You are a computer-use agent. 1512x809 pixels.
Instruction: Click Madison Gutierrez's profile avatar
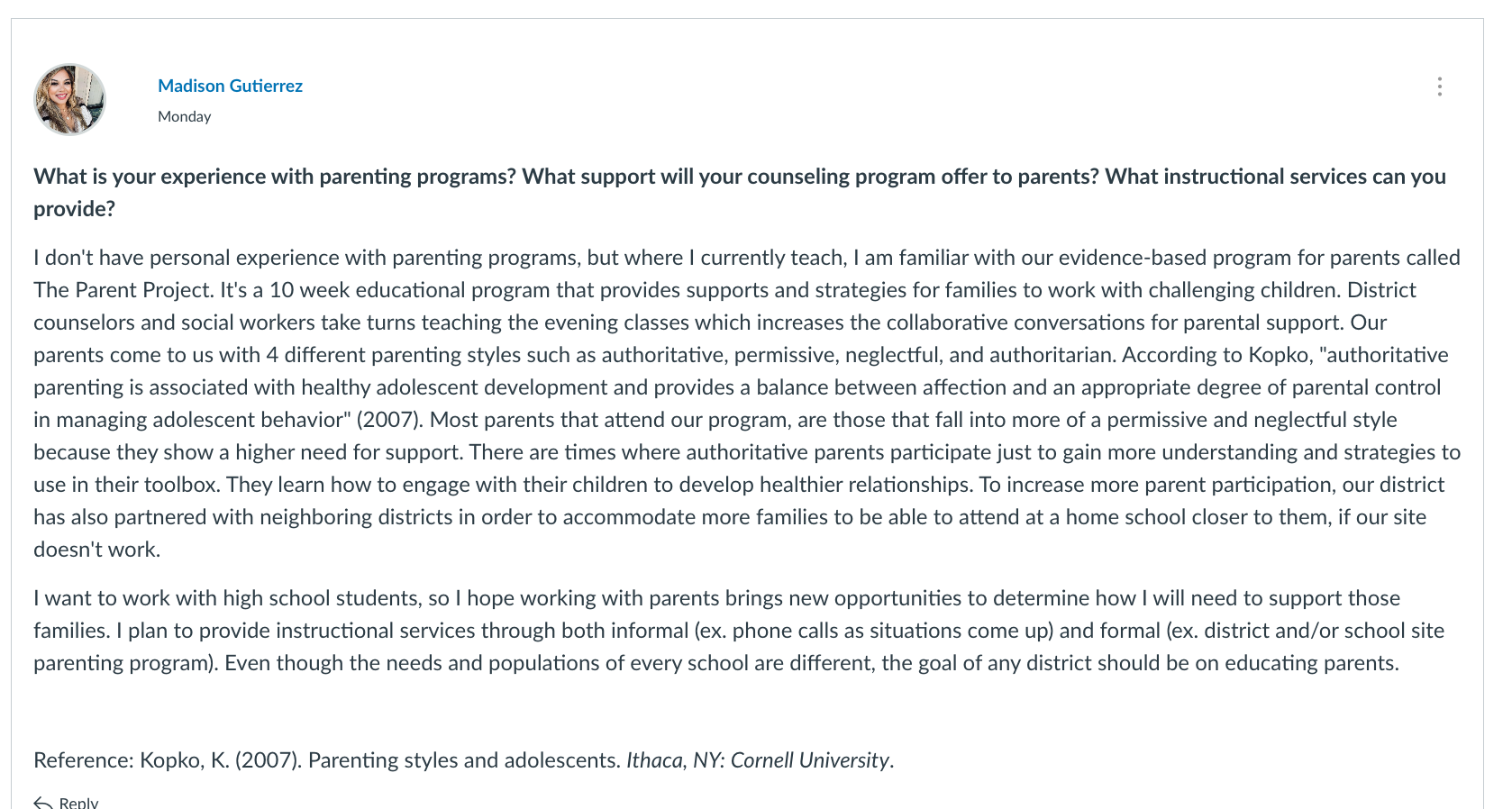click(69, 99)
